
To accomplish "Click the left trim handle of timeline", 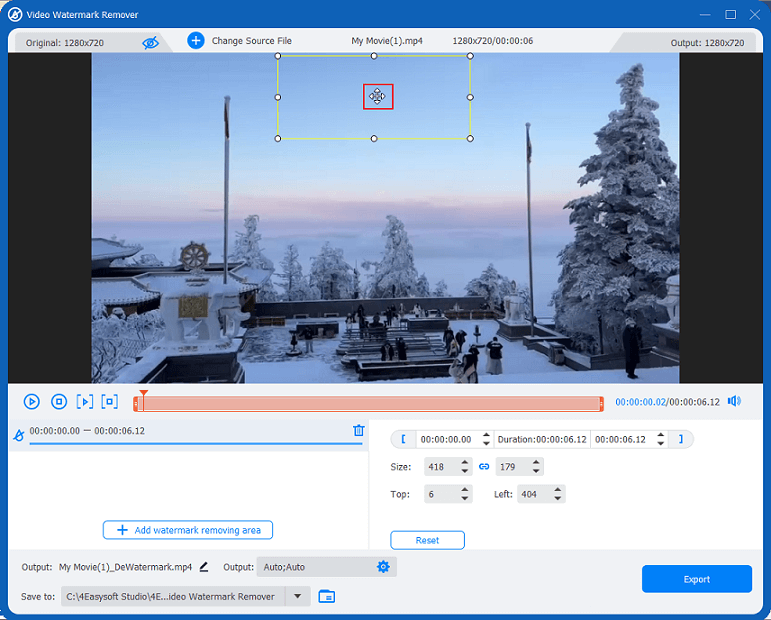I will [136, 404].
